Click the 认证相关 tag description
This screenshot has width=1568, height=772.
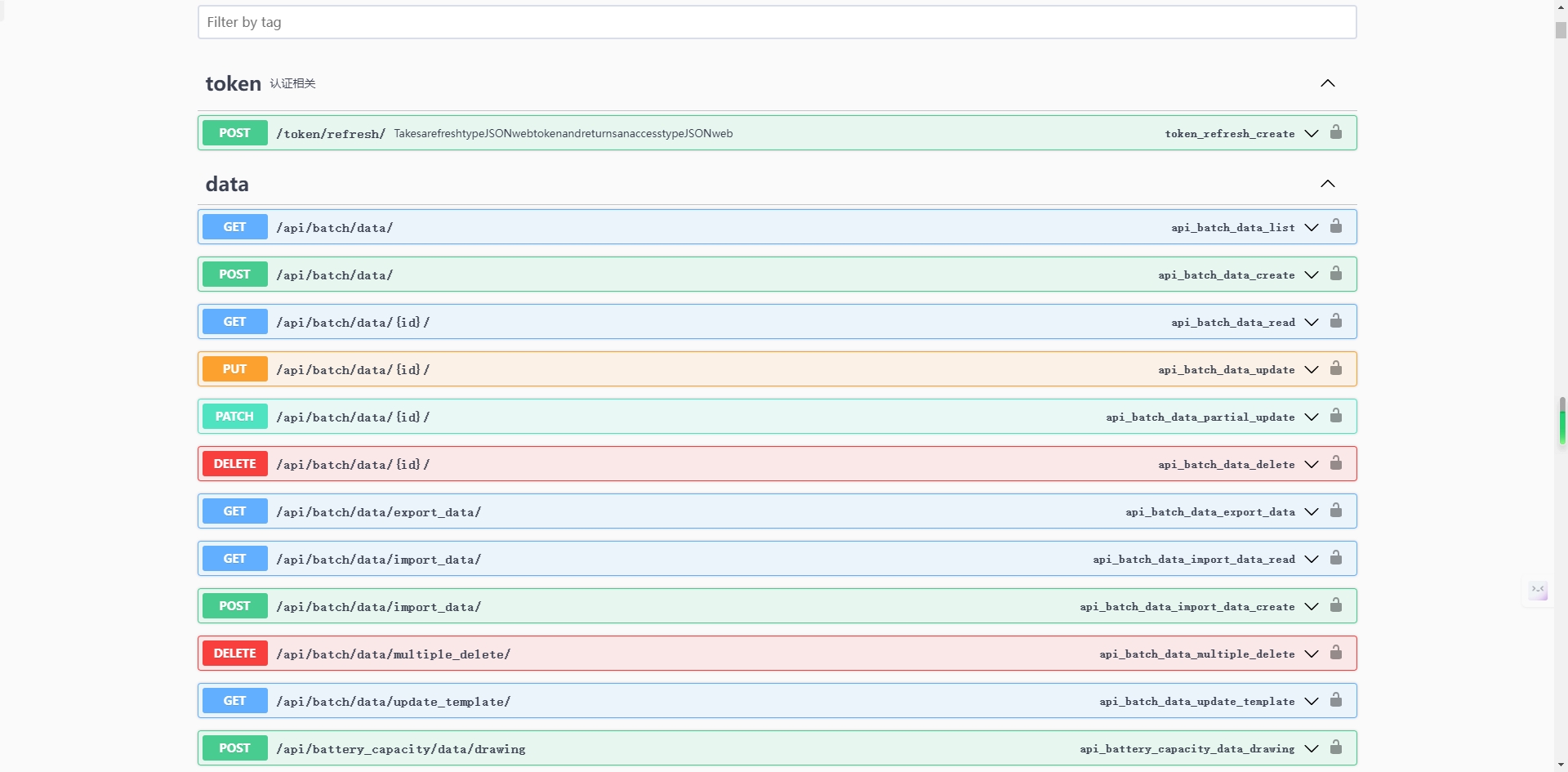pyautogui.click(x=292, y=83)
